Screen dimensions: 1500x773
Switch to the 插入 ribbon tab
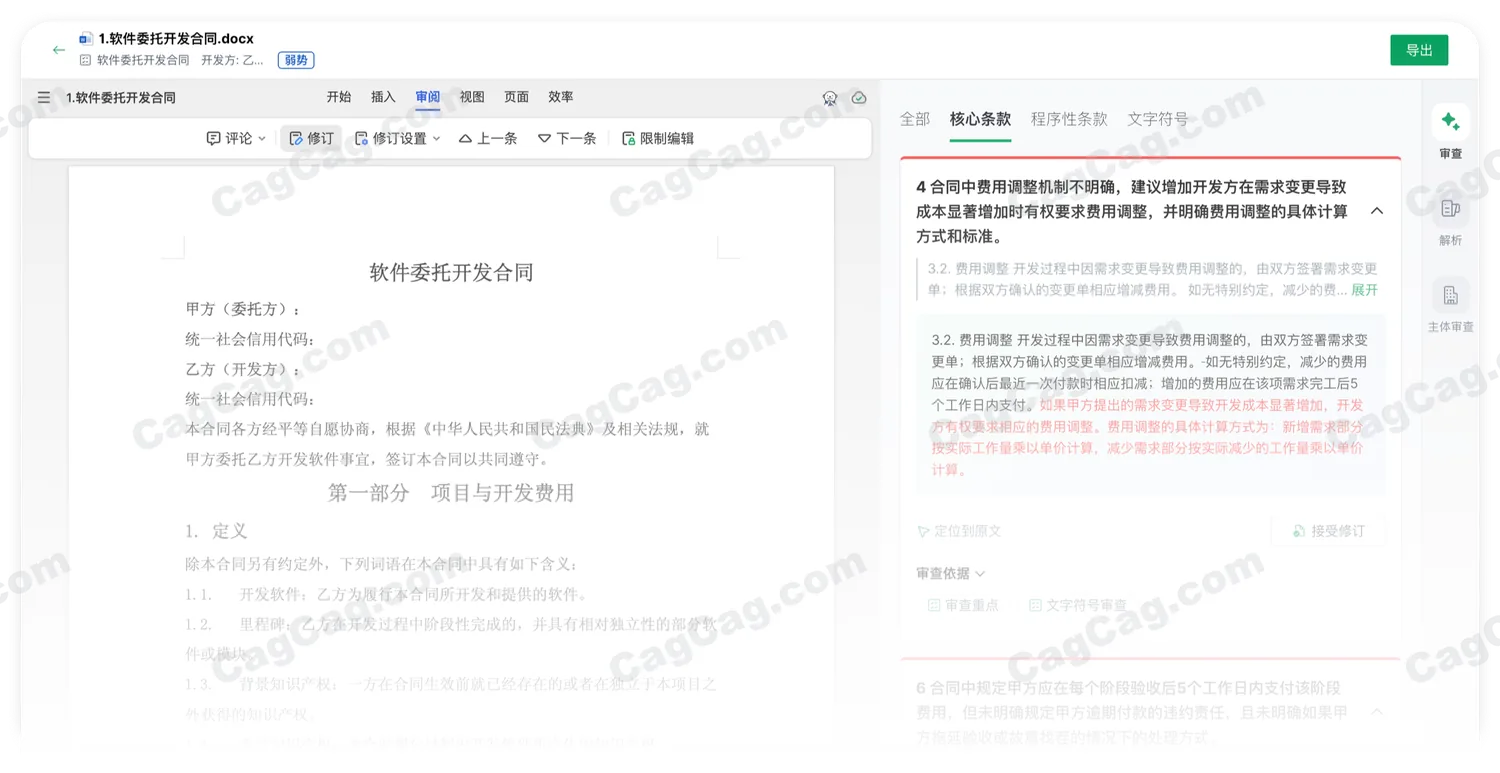[383, 97]
